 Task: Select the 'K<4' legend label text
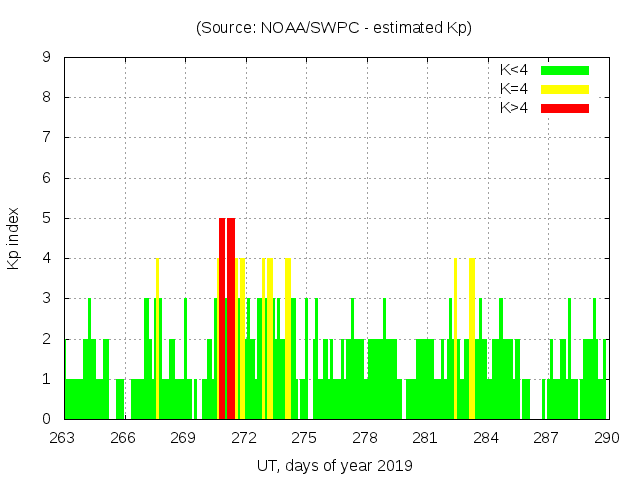pyautogui.click(x=514, y=70)
